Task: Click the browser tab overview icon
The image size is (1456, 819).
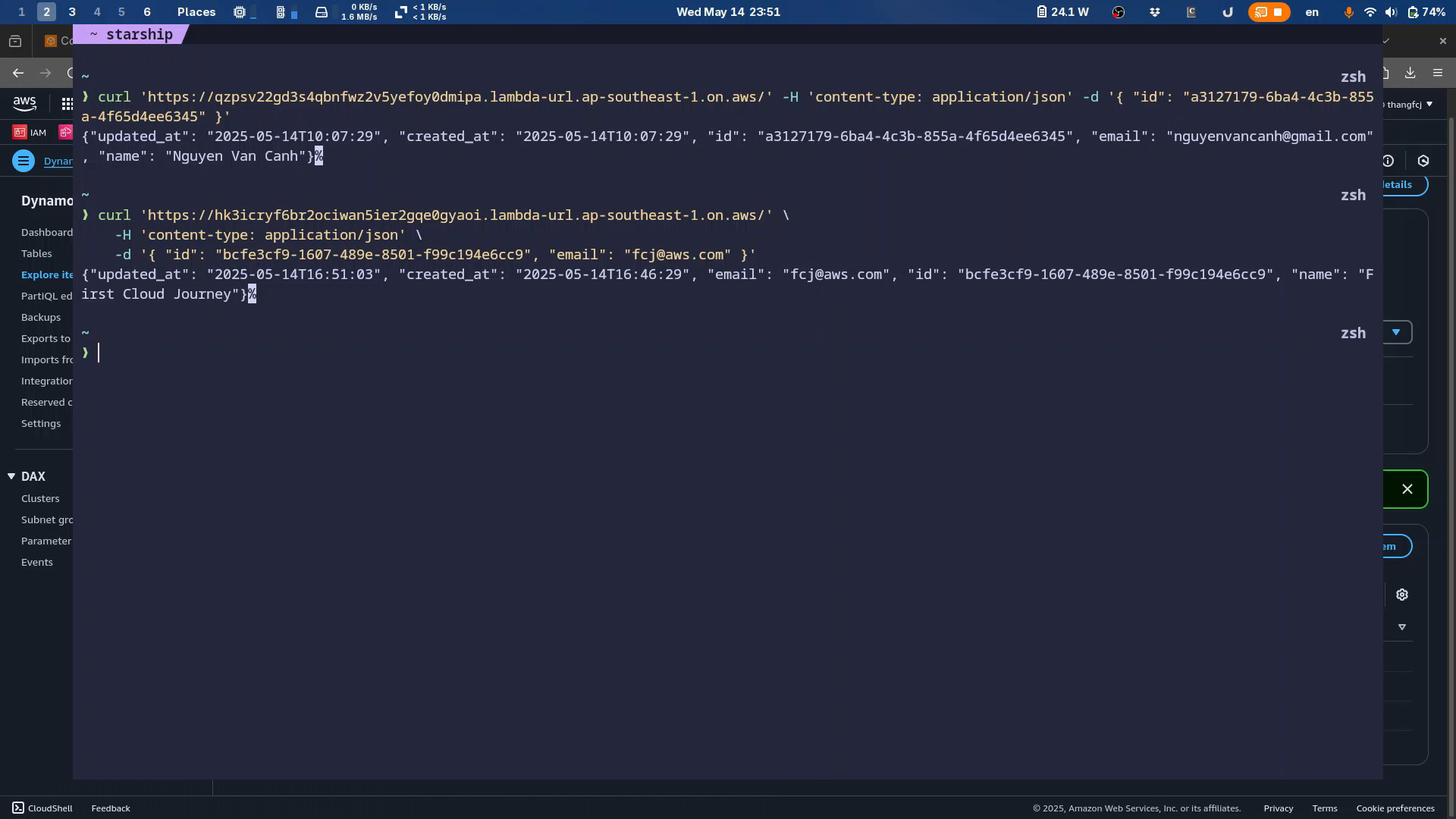Action: pos(15,41)
